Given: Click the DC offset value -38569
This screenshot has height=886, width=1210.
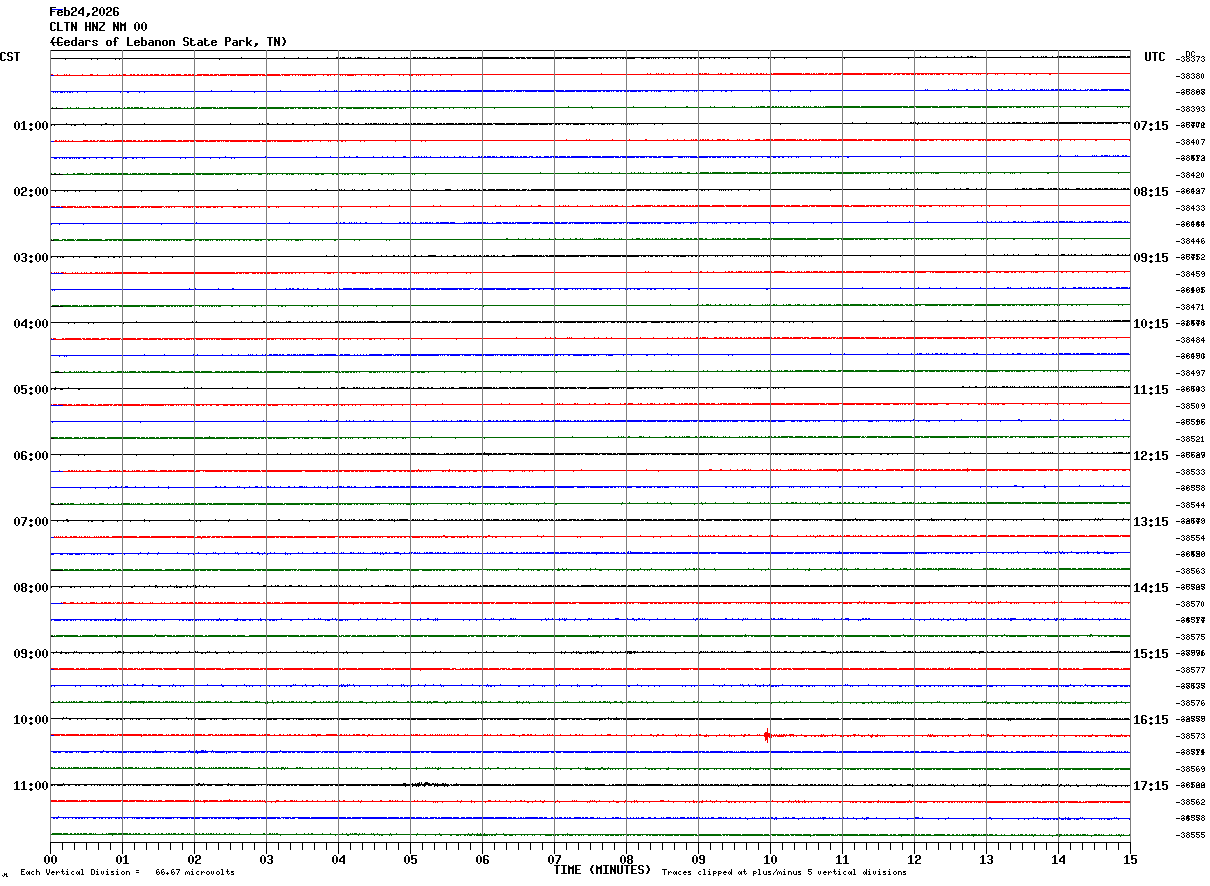Looking at the screenshot, I should (1190, 769).
